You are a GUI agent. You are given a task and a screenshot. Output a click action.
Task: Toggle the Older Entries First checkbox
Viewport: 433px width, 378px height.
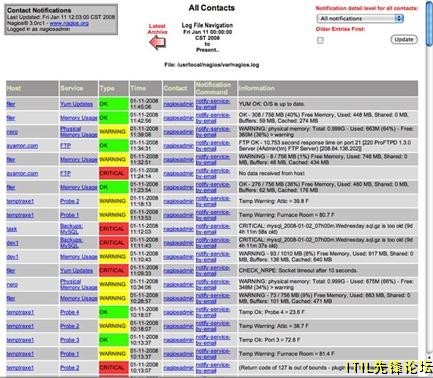pyautogui.click(x=320, y=40)
